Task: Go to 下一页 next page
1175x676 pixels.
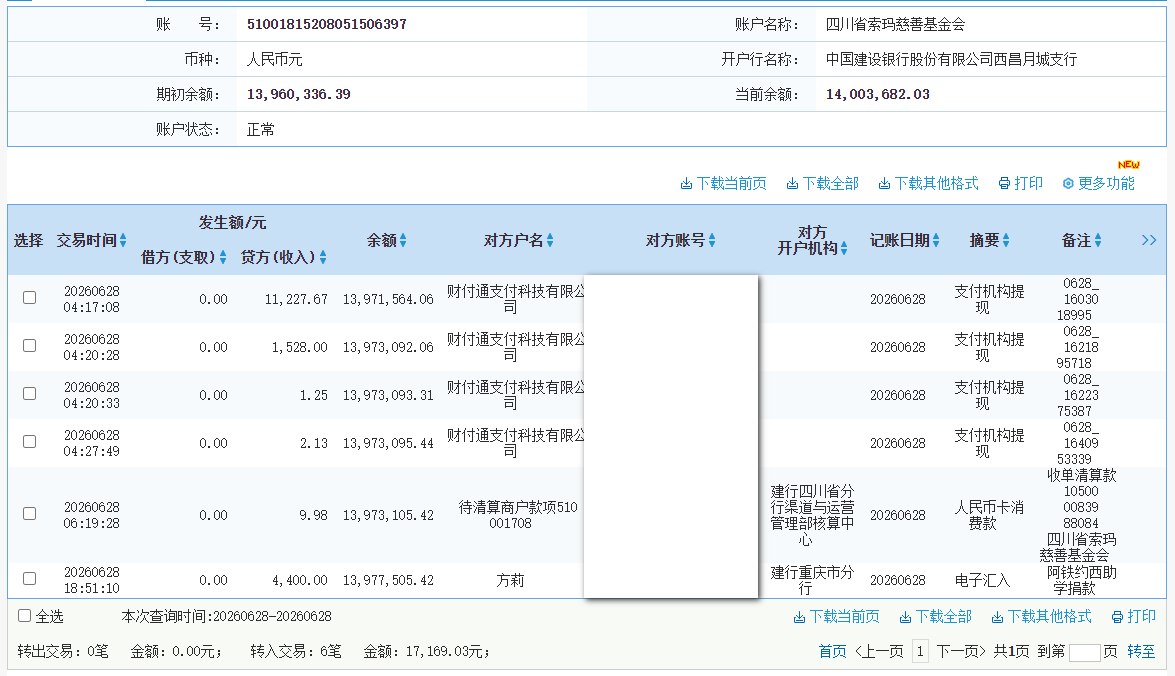Action: (x=961, y=651)
